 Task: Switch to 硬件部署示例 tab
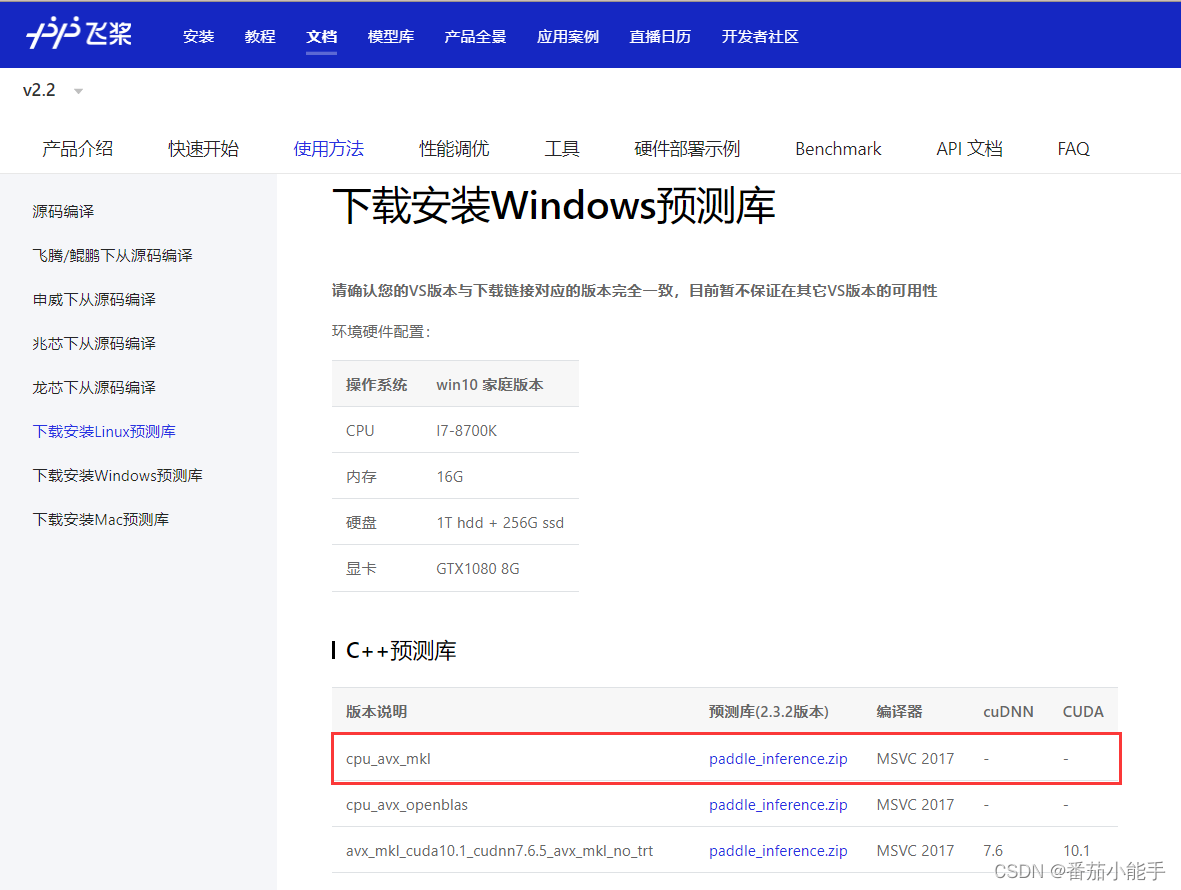click(687, 148)
